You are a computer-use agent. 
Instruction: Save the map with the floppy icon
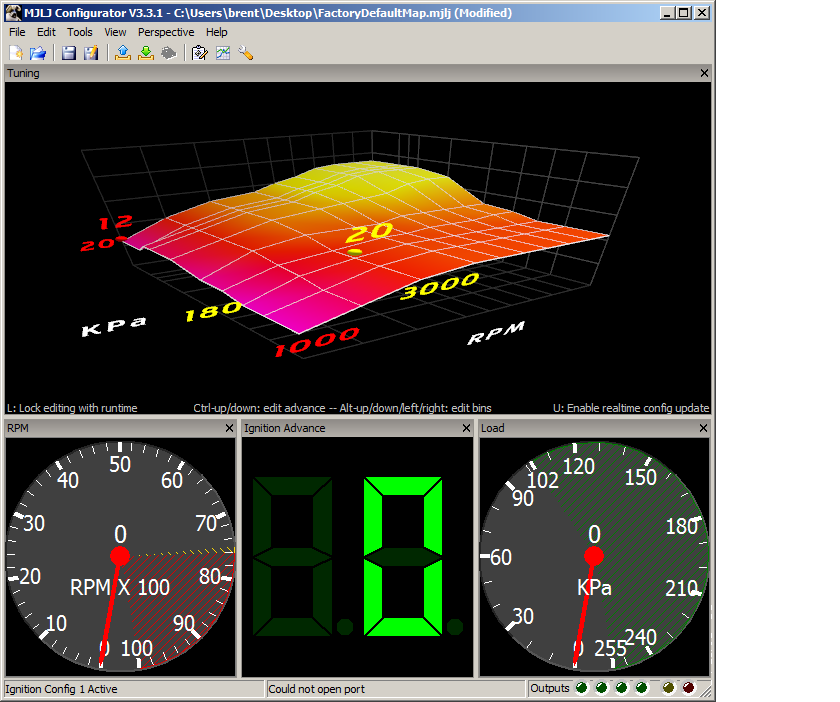tap(69, 53)
